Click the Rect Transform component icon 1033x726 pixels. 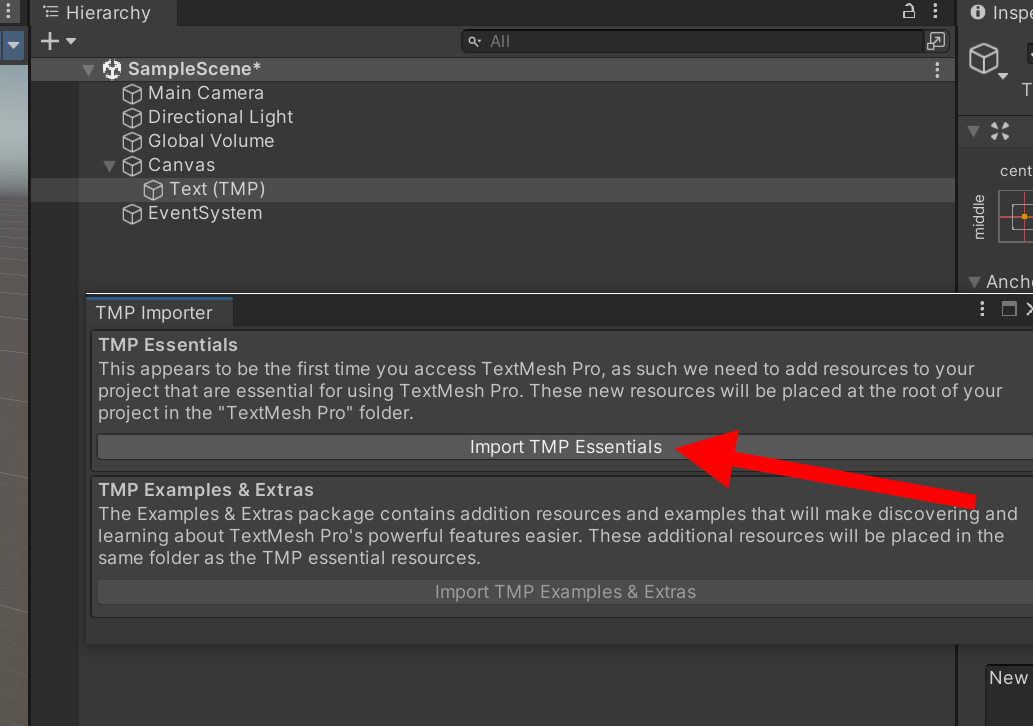click(x=999, y=131)
